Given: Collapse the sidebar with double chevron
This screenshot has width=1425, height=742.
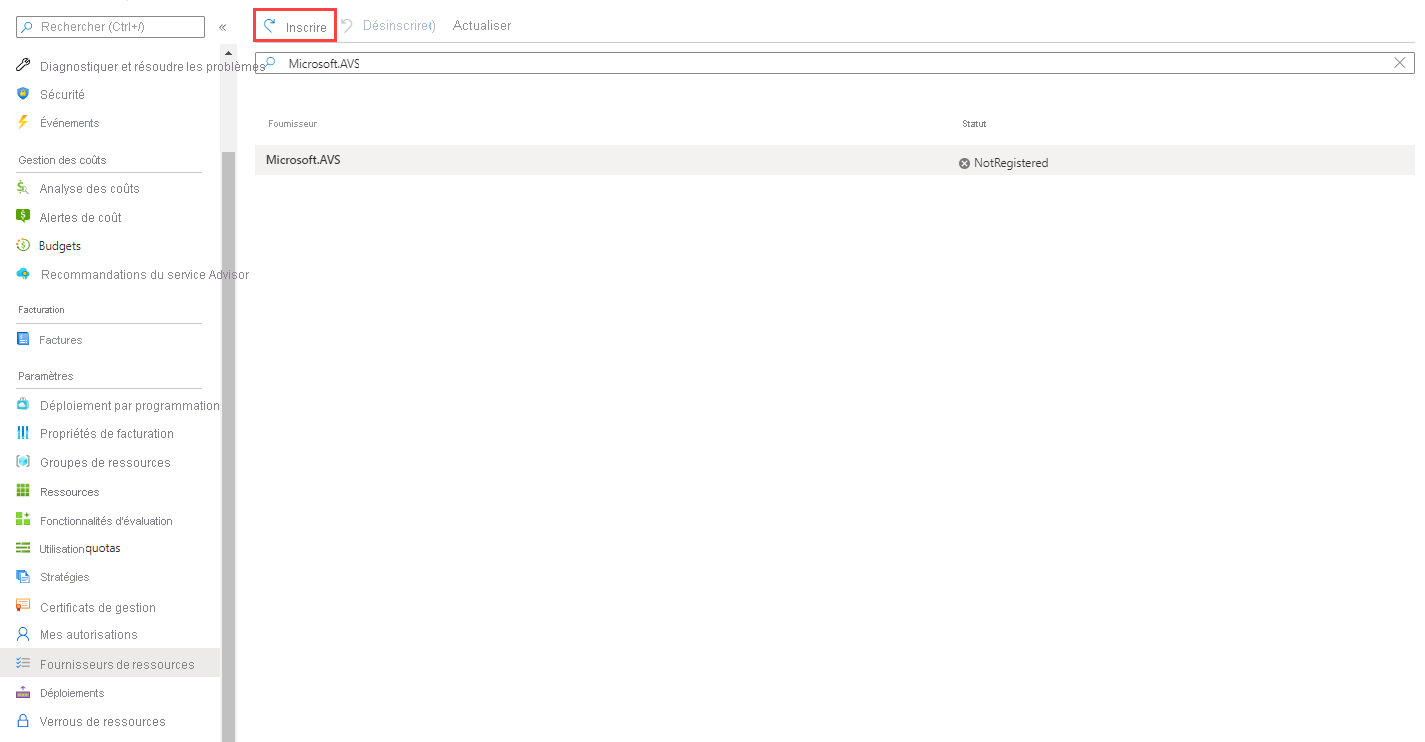Looking at the screenshot, I should pyautogui.click(x=222, y=27).
